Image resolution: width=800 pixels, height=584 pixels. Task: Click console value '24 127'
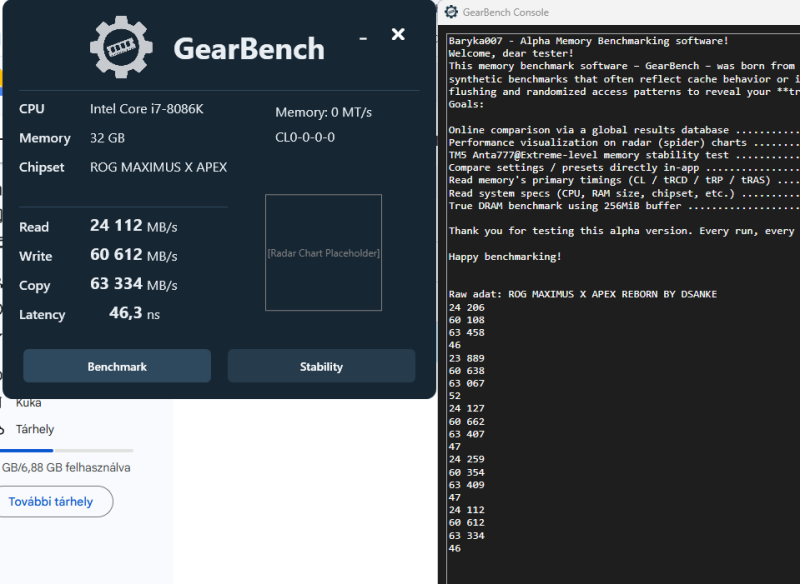coord(467,408)
